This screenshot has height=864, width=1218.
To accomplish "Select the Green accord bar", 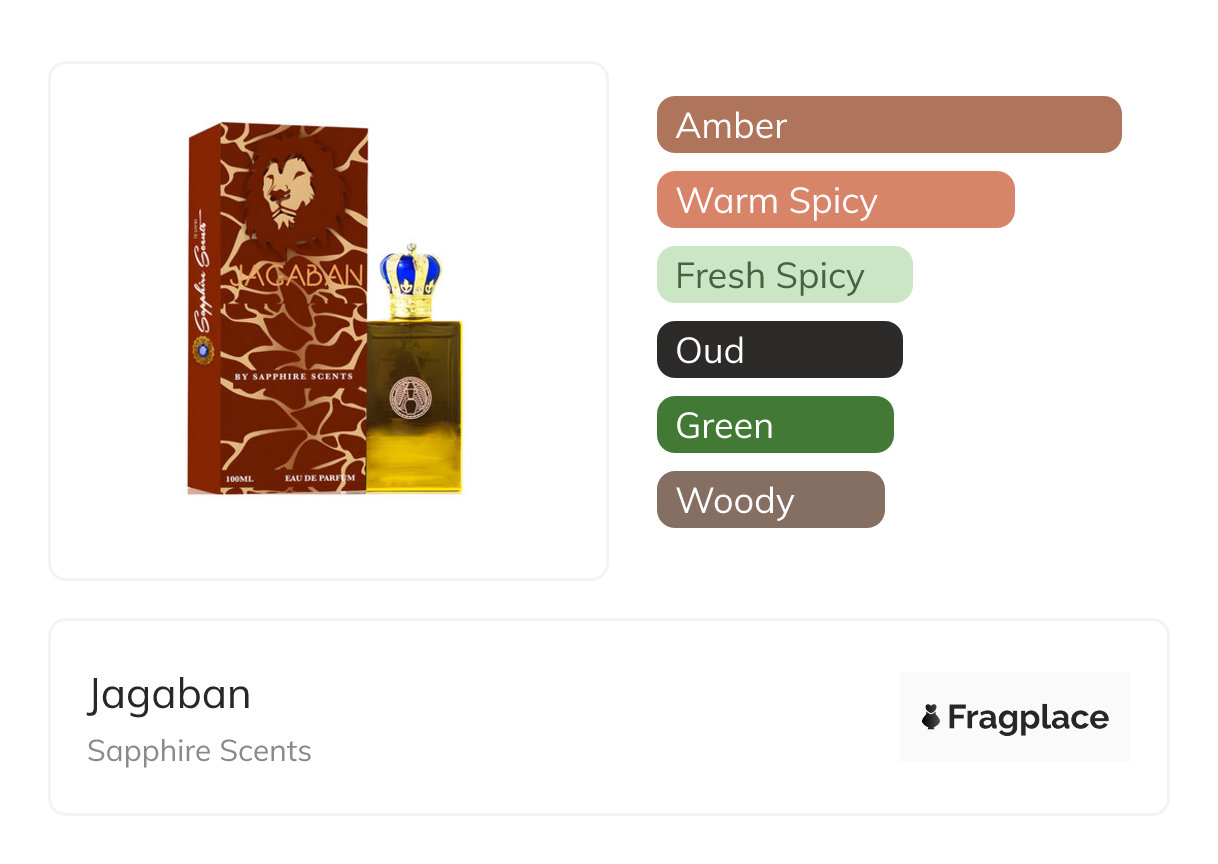I will (x=775, y=425).
